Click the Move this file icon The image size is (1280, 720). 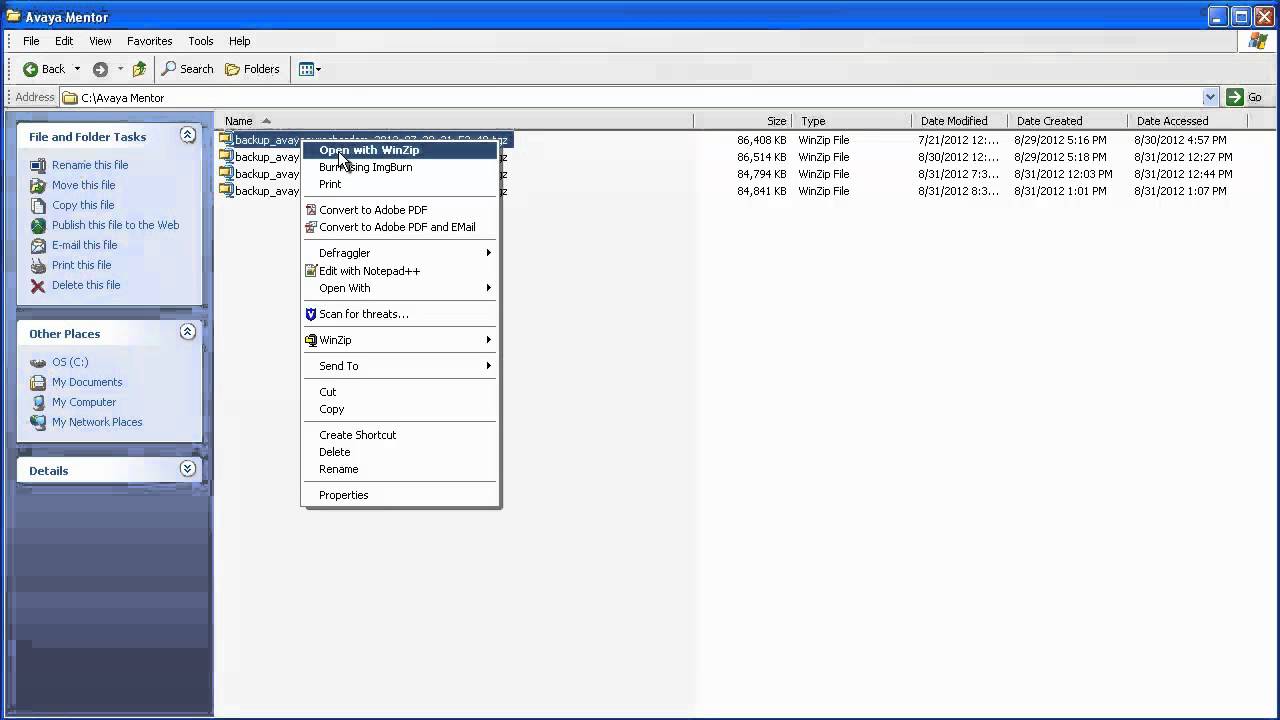(38, 185)
